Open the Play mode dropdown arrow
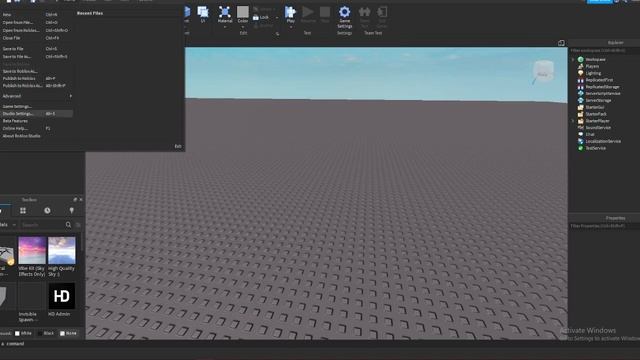 click(291, 27)
